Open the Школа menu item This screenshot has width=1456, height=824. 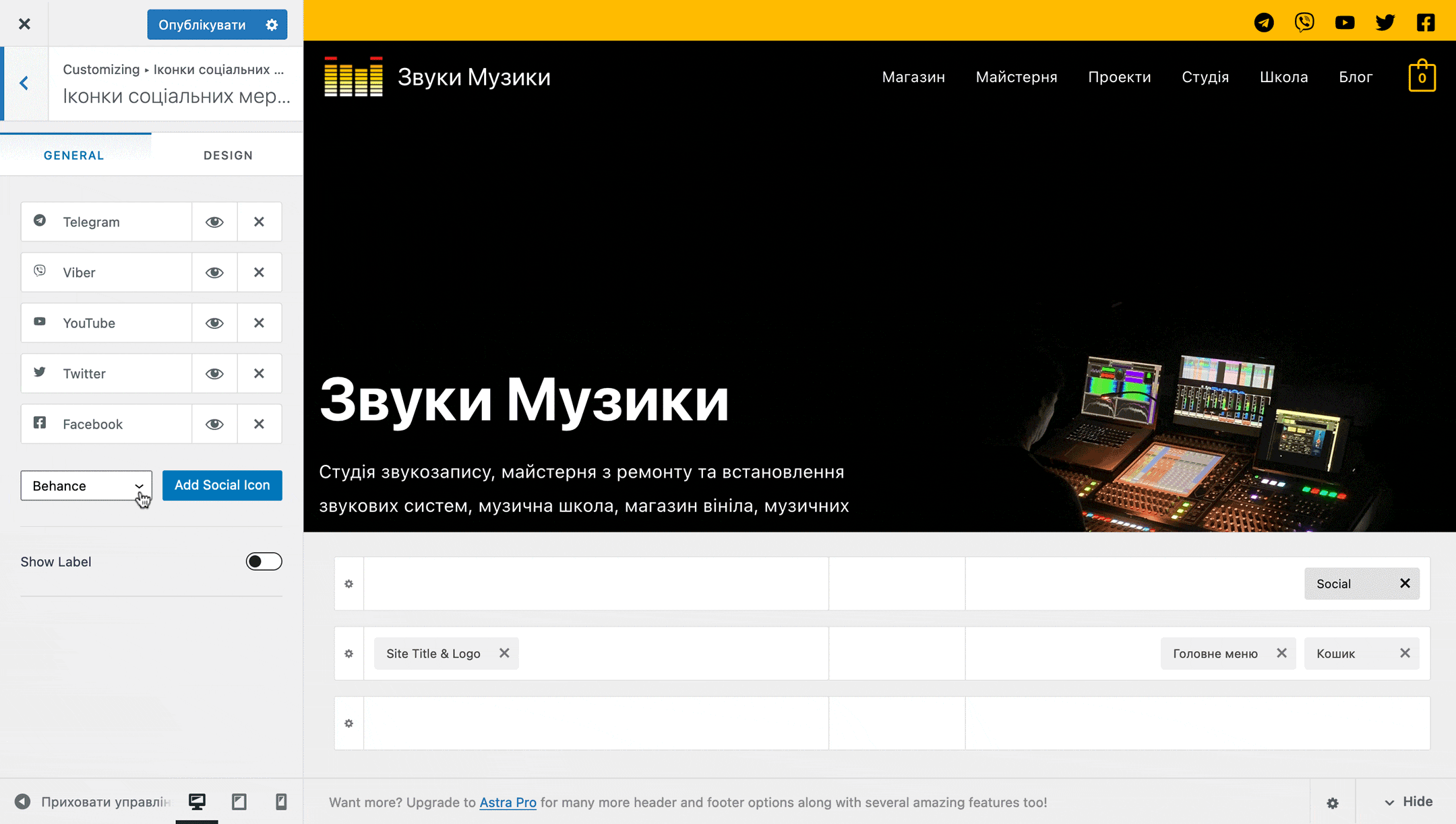pyautogui.click(x=1283, y=77)
